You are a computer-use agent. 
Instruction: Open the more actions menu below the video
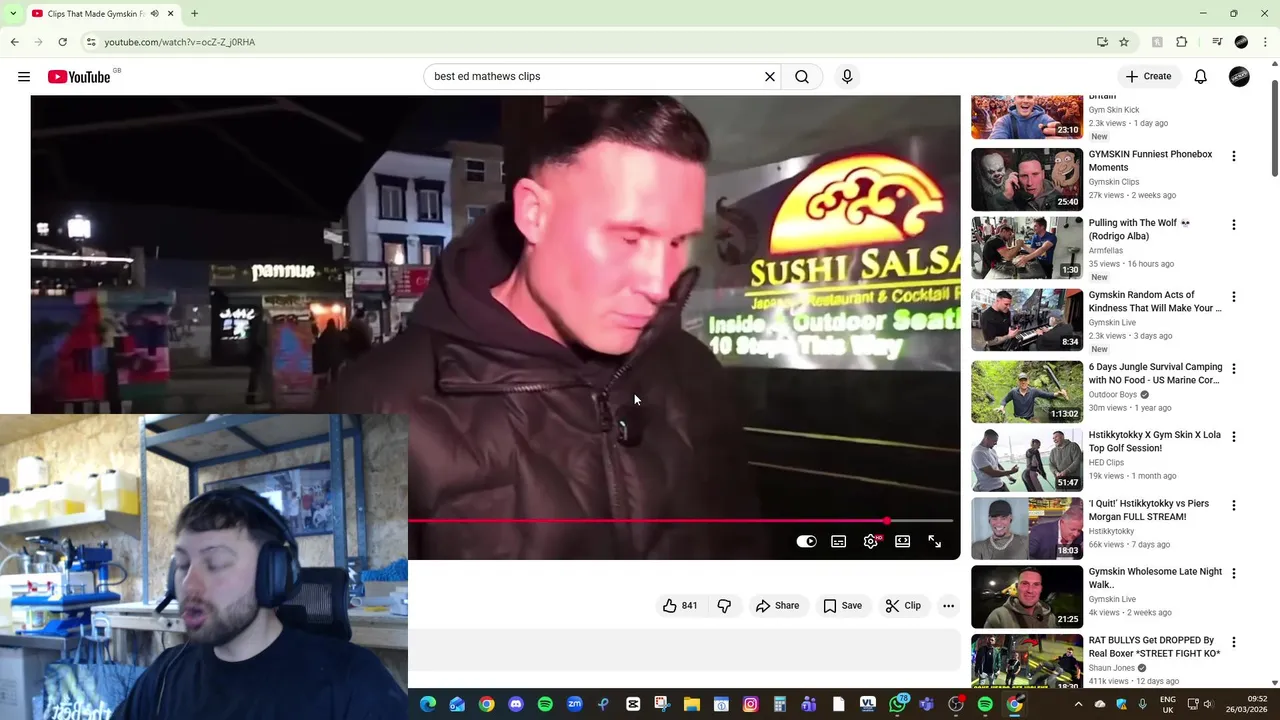[x=948, y=605]
